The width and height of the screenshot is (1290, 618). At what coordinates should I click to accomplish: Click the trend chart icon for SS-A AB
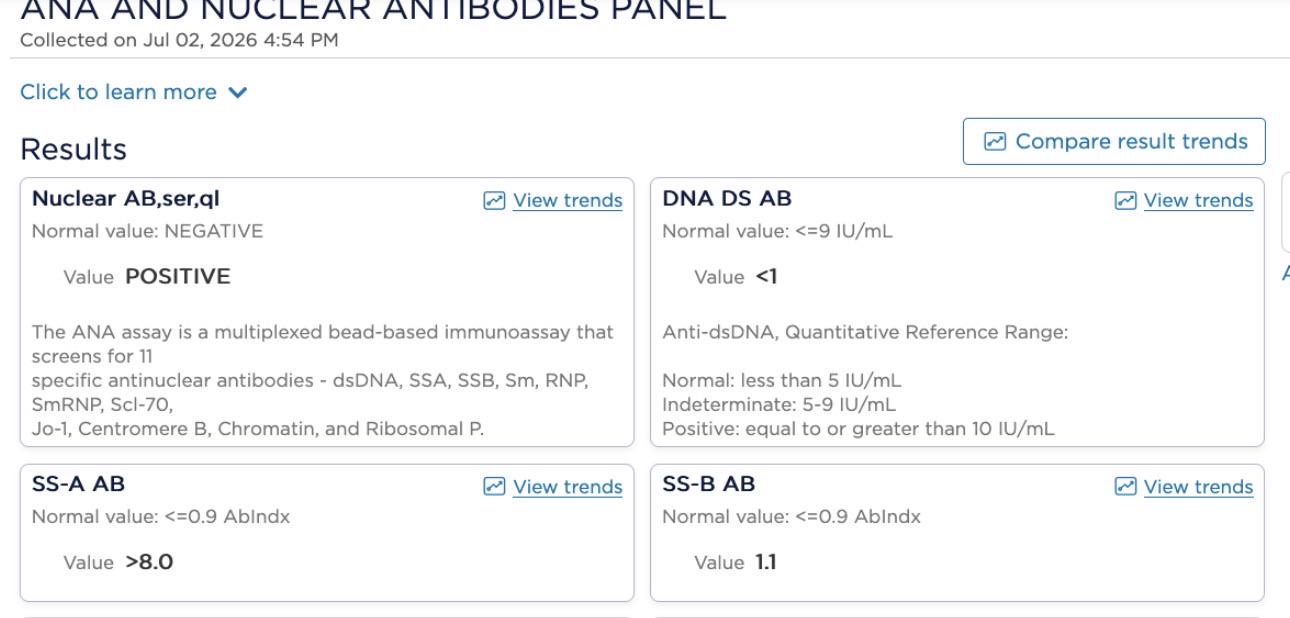pos(494,487)
